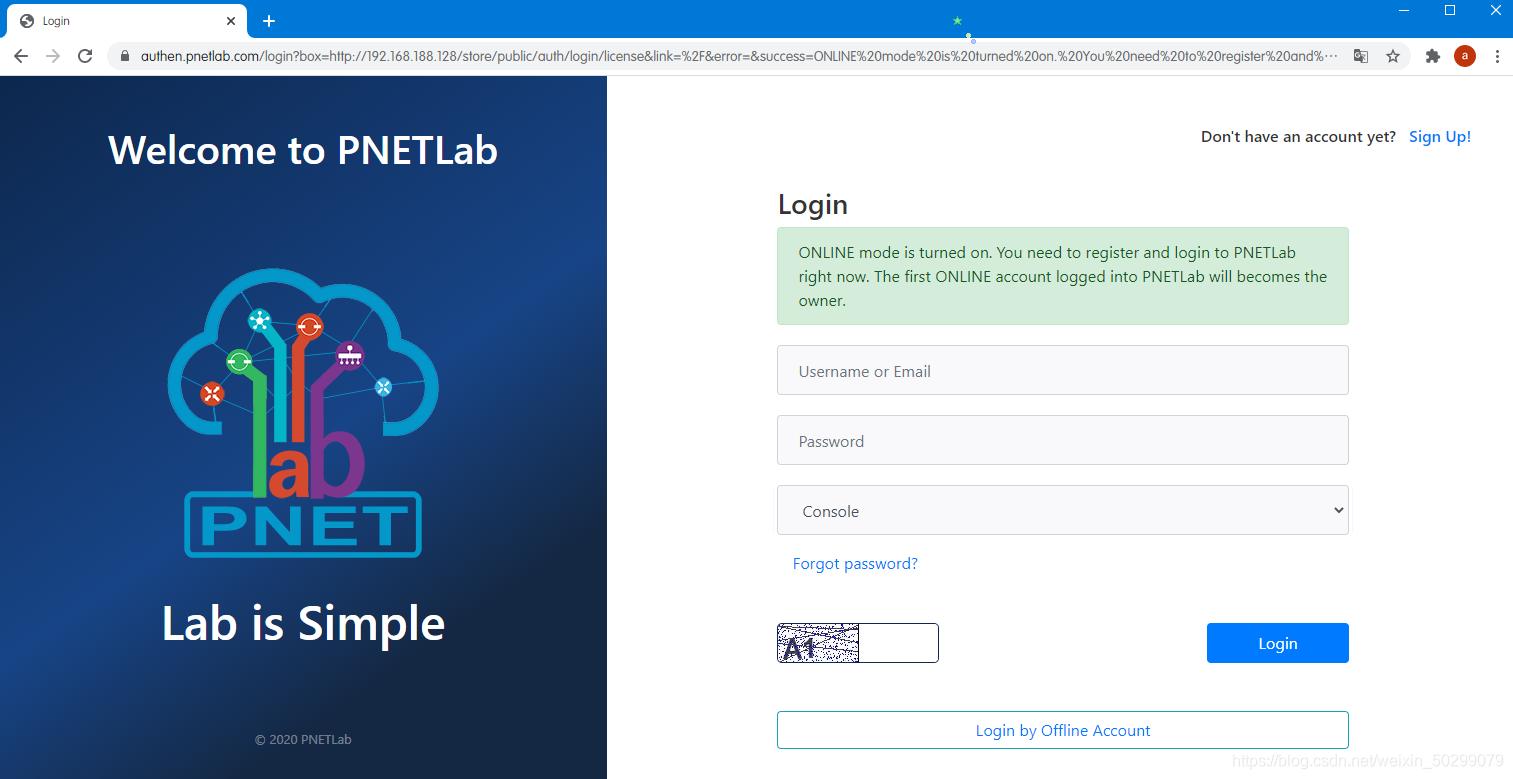Screen dimensions: 1513x779
Task: Close the Login tab
Action: (x=231, y=21)
